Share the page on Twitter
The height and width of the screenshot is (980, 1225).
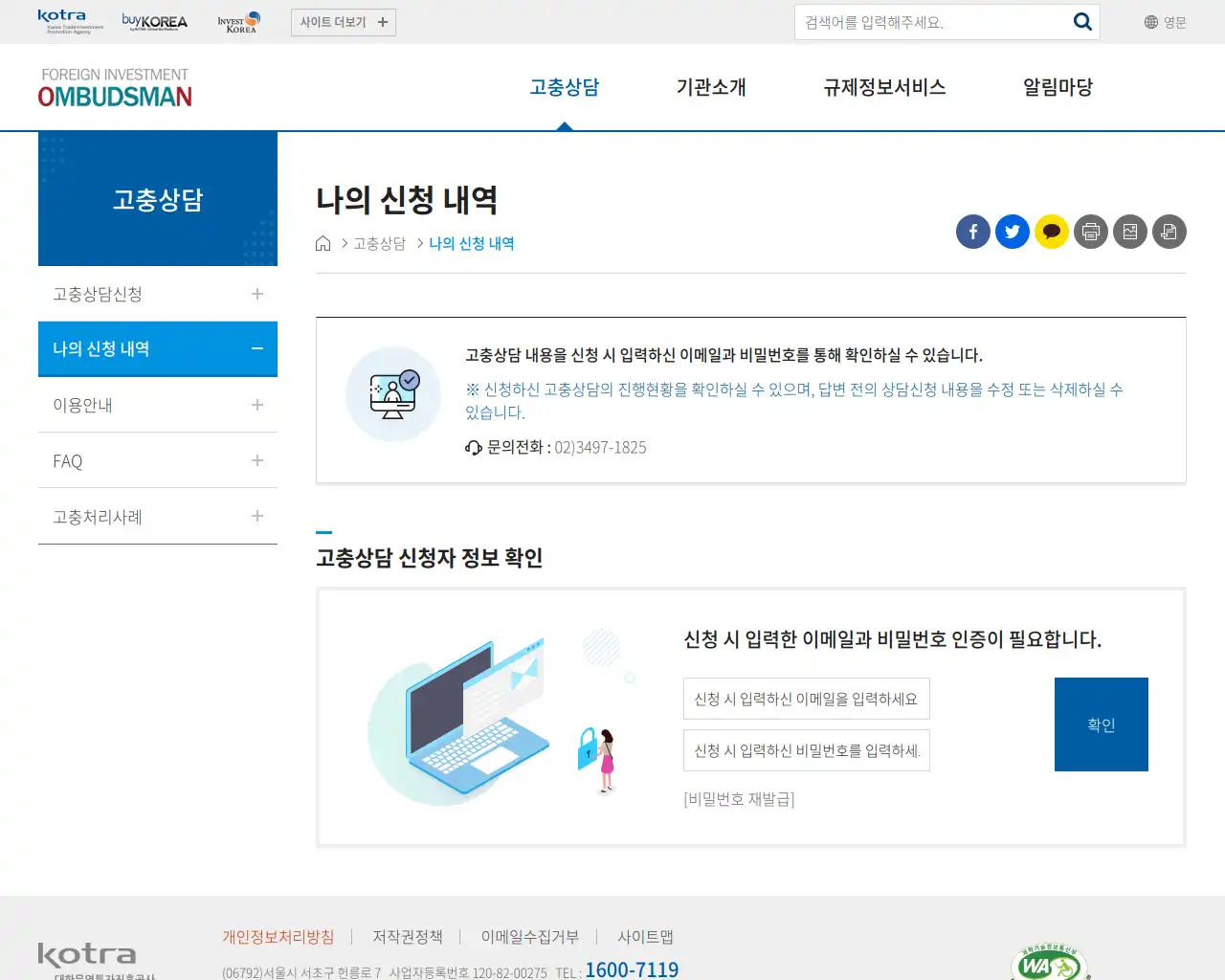[1012, 232]
